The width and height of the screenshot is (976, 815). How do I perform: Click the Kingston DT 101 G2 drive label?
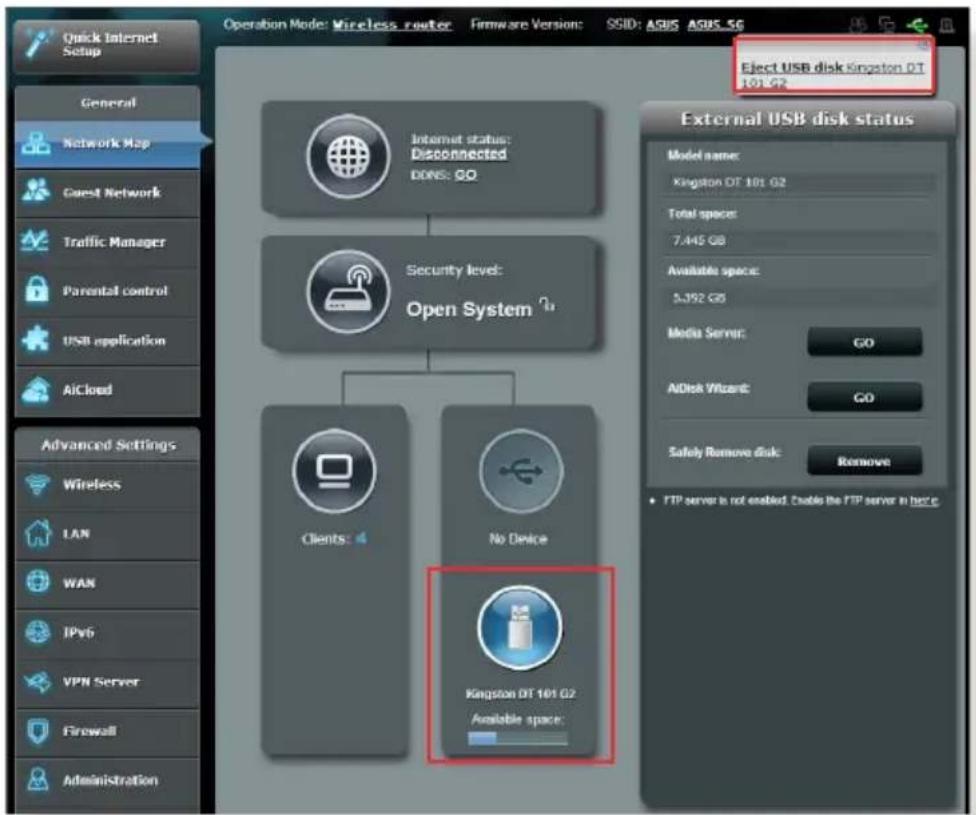[x=520, y=694]
